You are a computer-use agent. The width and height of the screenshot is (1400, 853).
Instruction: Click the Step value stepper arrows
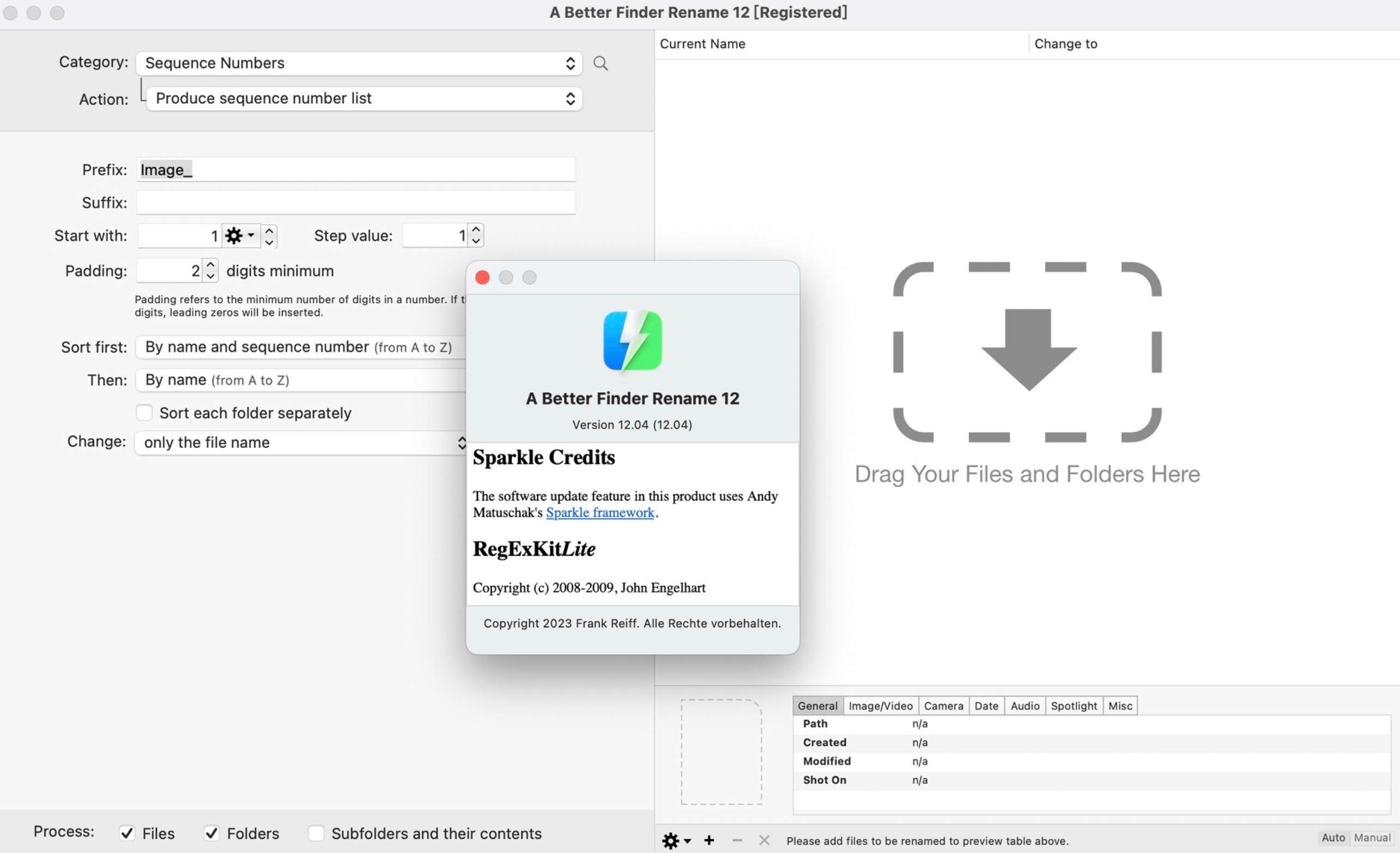[476, 235]
